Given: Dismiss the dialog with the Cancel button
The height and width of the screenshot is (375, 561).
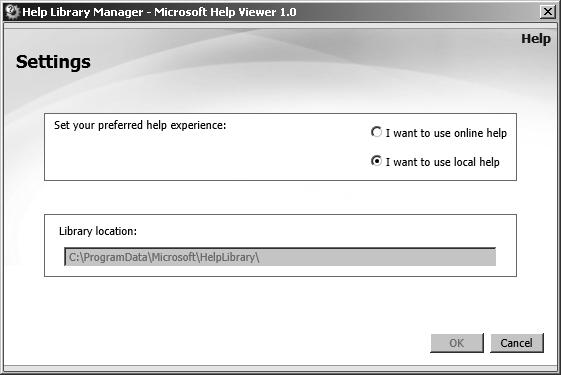Looking at the screenshot, I should pyautogui.click(x=517, y=343).
